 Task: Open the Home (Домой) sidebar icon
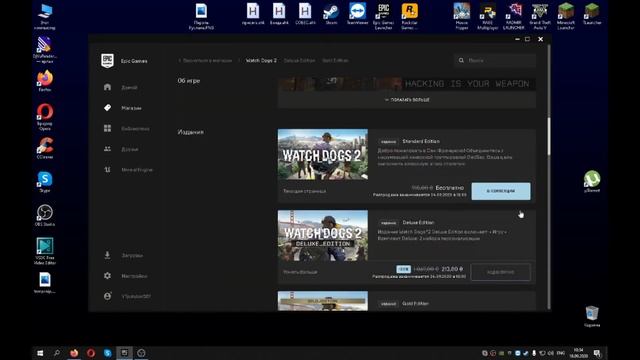pyautogui.click(x=107, y=87)
